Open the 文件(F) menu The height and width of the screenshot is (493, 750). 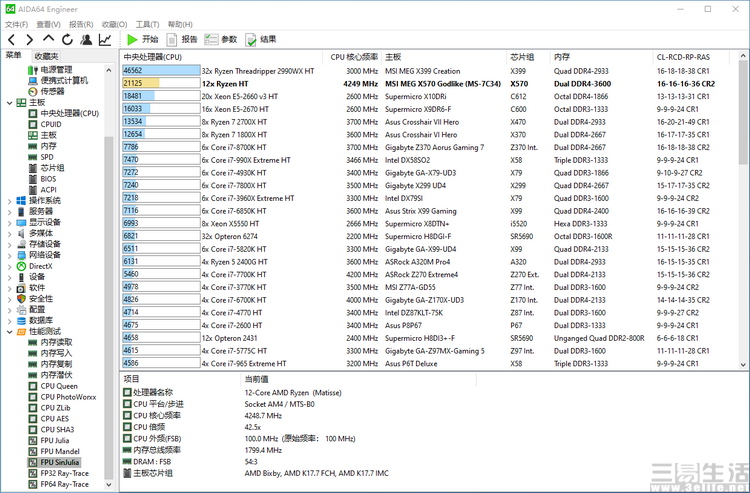point(16,24)
